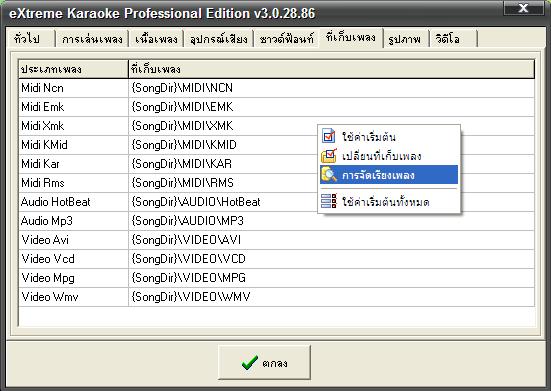
Task: Click the ใช้ค่าเริ่มต้น checkmark icon
Action: [x=329, y=136]
